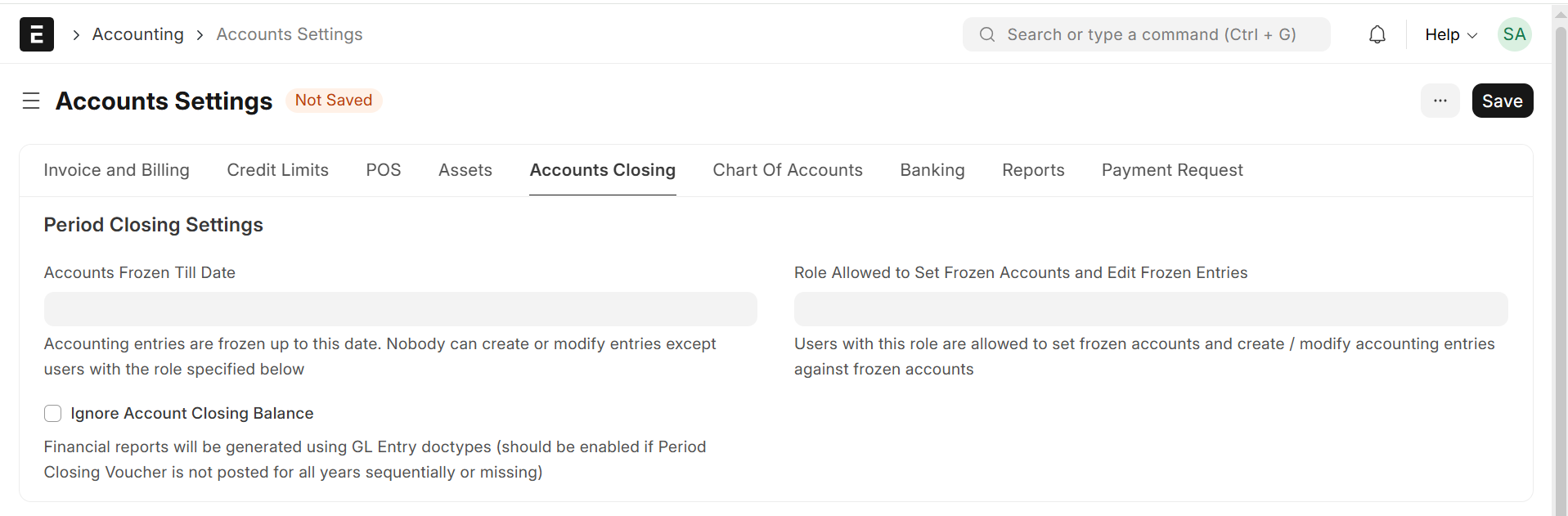Select the Banking tab

click(932, 170)
